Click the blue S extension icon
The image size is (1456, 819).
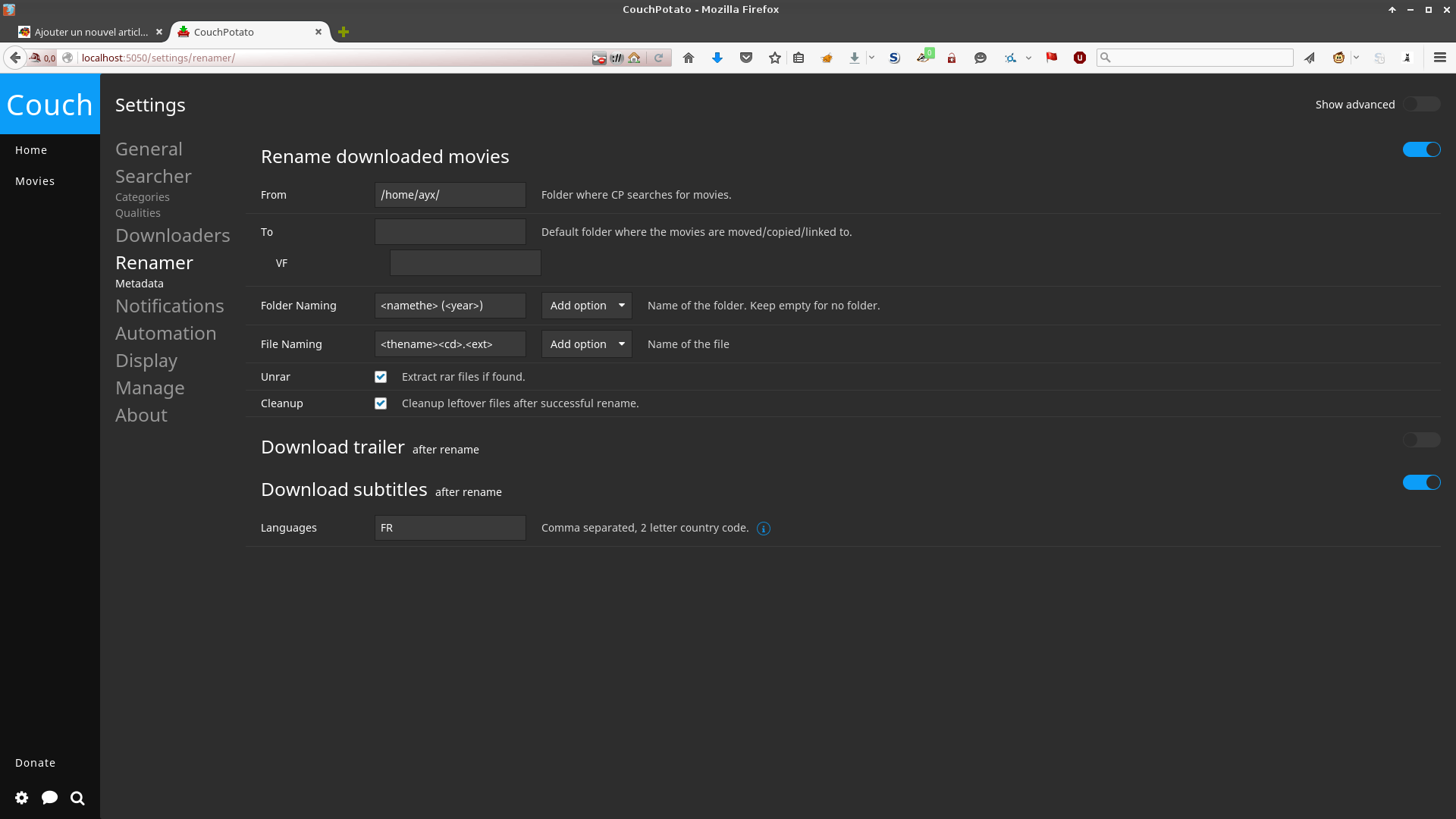pos(895,58)
